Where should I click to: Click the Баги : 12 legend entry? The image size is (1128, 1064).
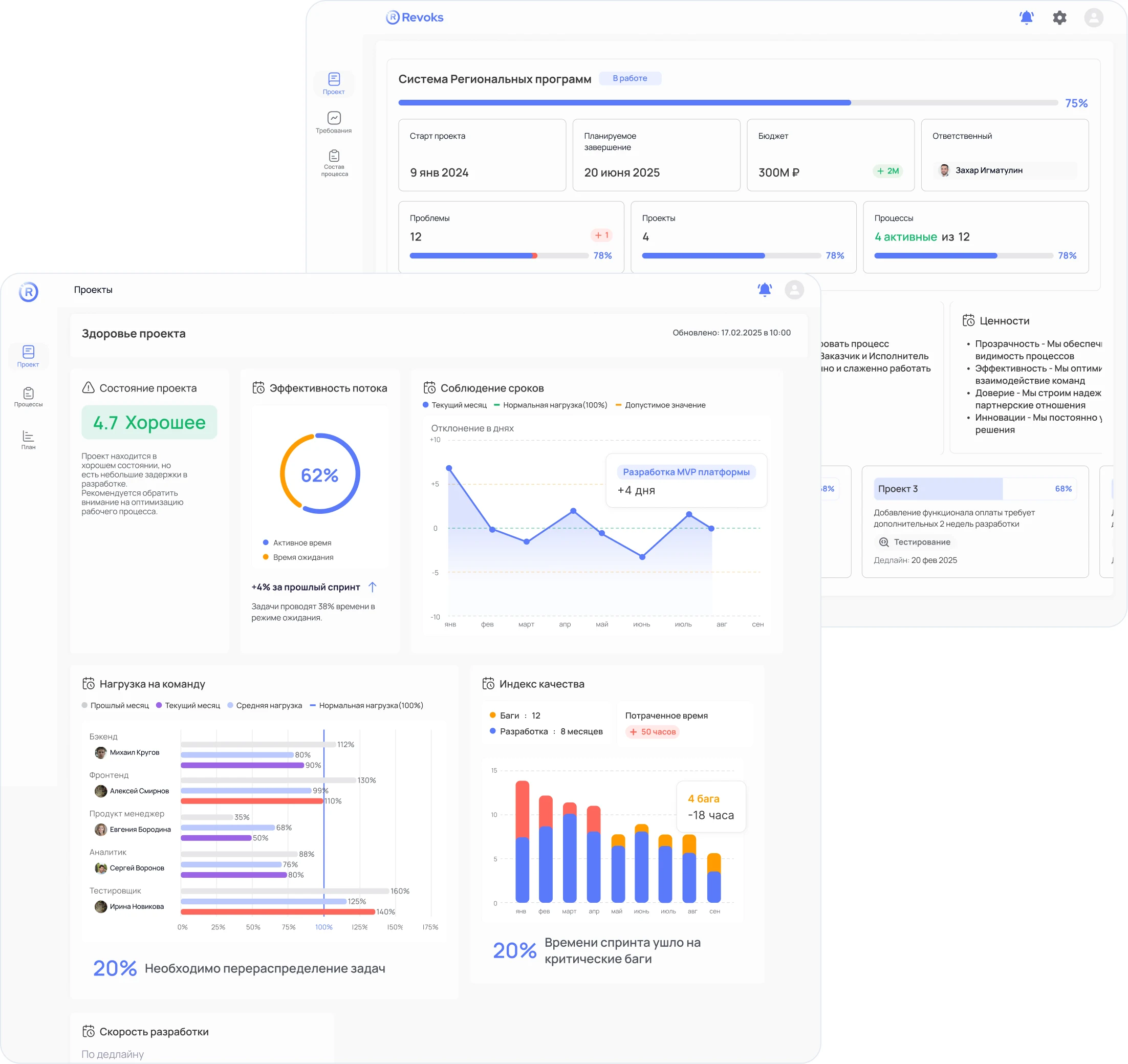[515, 715]
